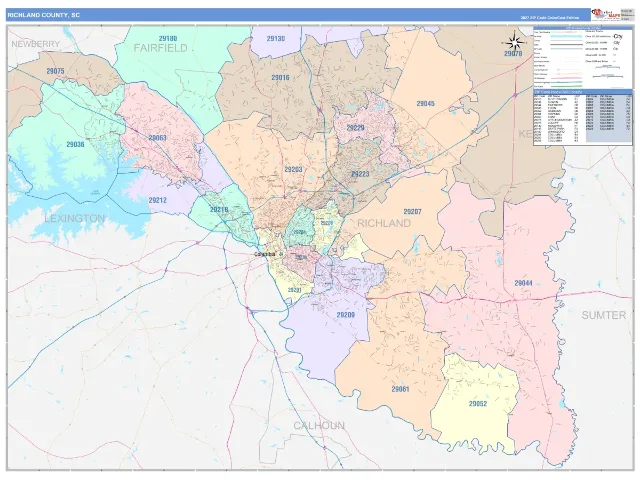Select ZIP code label 29075

point(55,71)
